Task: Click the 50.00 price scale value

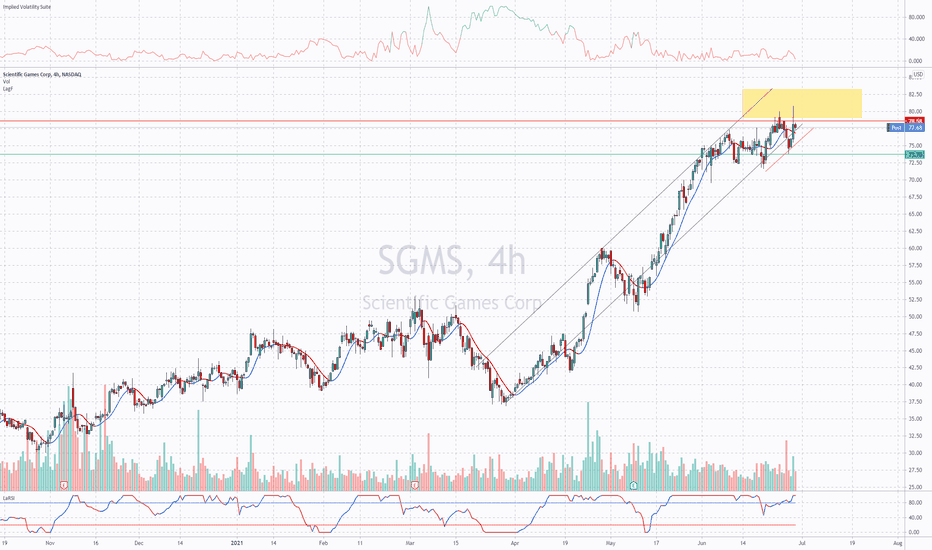Action: point(915,317)
